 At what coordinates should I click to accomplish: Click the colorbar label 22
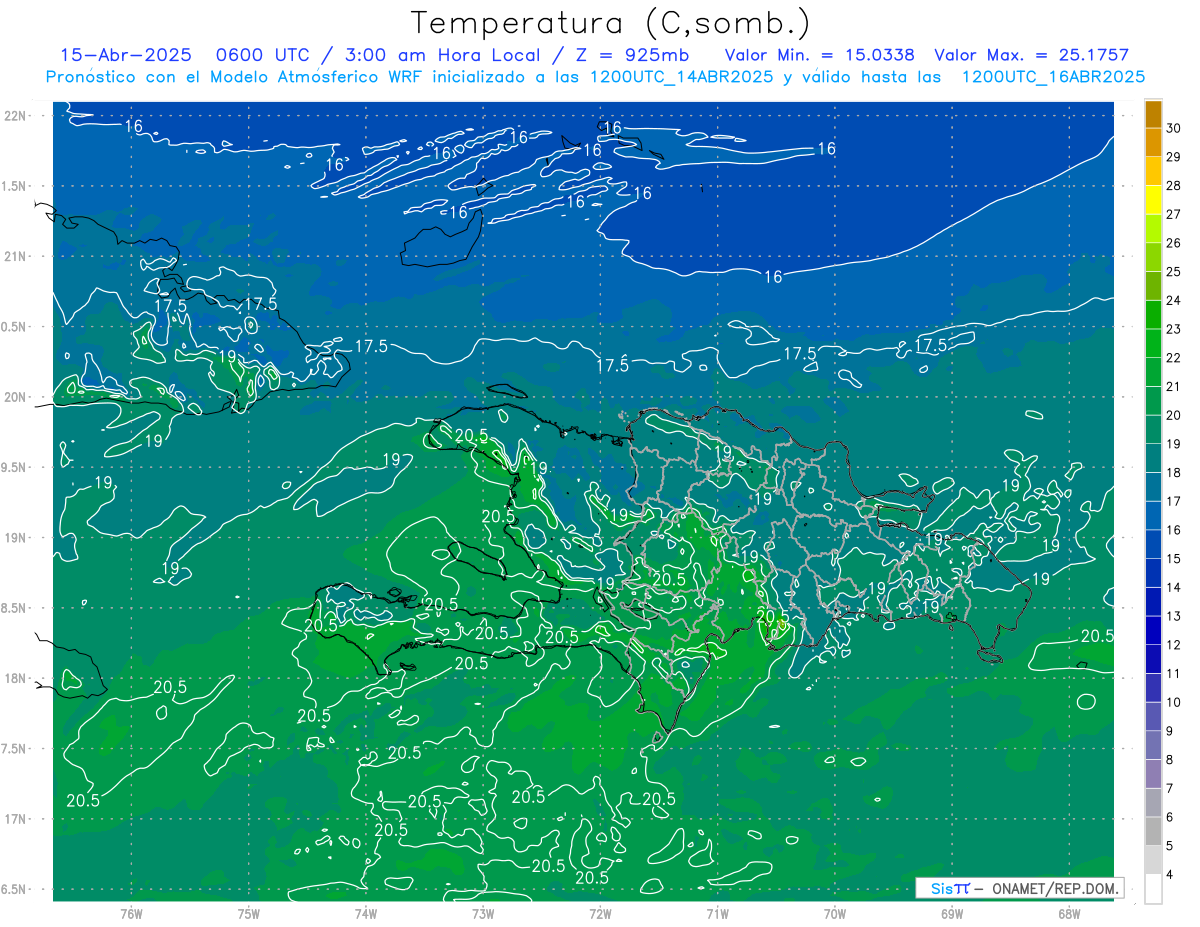[x=1174, y=358]
